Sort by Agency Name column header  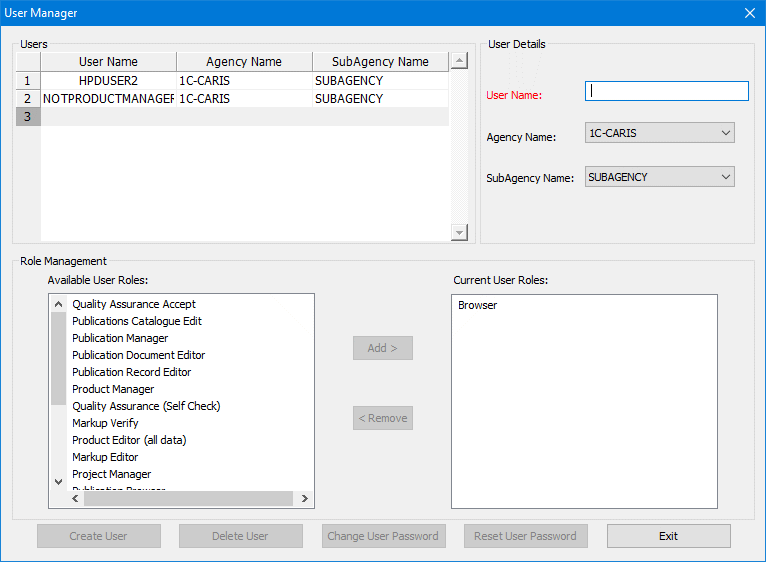point(244,62)
